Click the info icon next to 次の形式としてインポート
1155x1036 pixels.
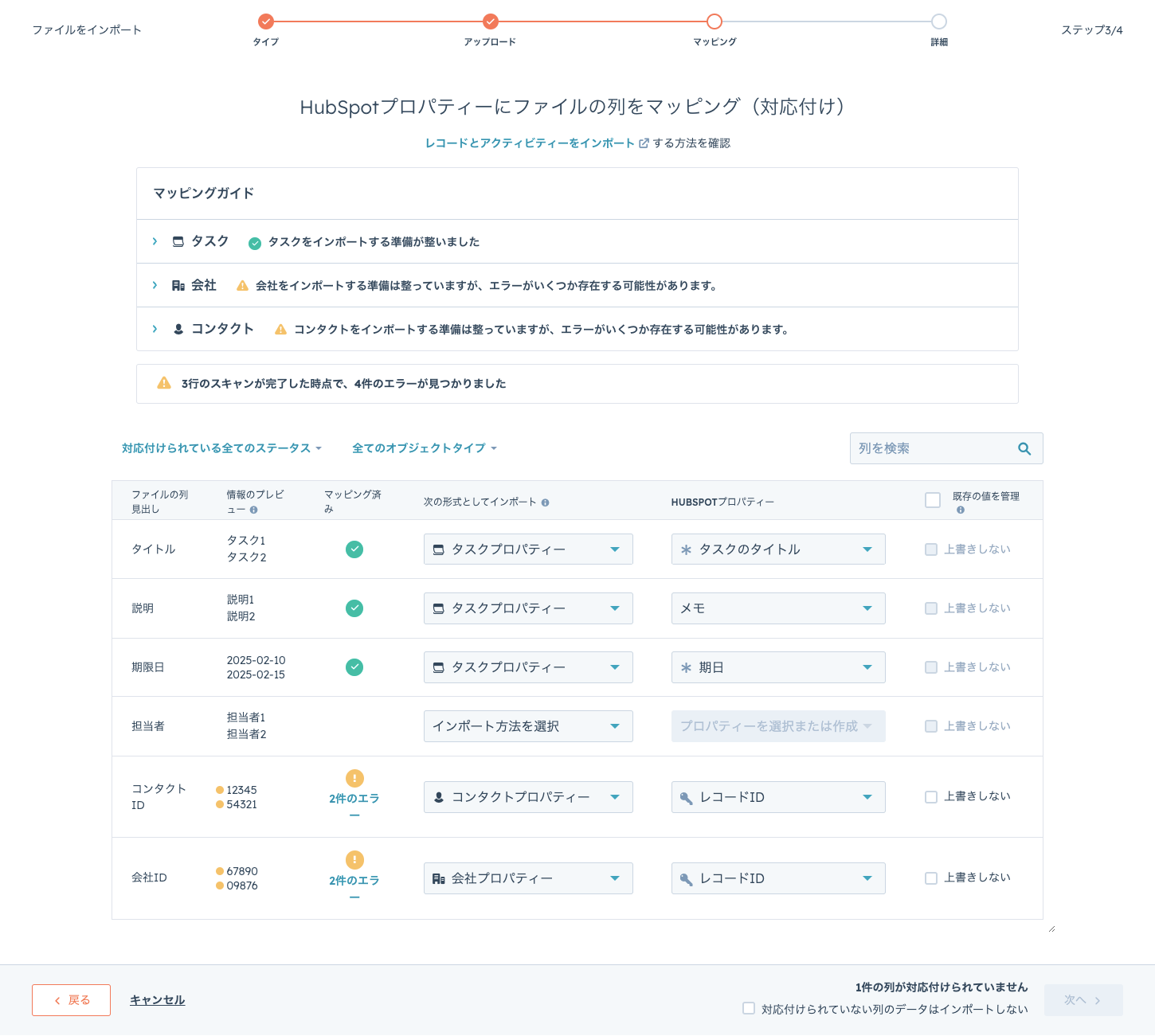[x=545, y=502]
